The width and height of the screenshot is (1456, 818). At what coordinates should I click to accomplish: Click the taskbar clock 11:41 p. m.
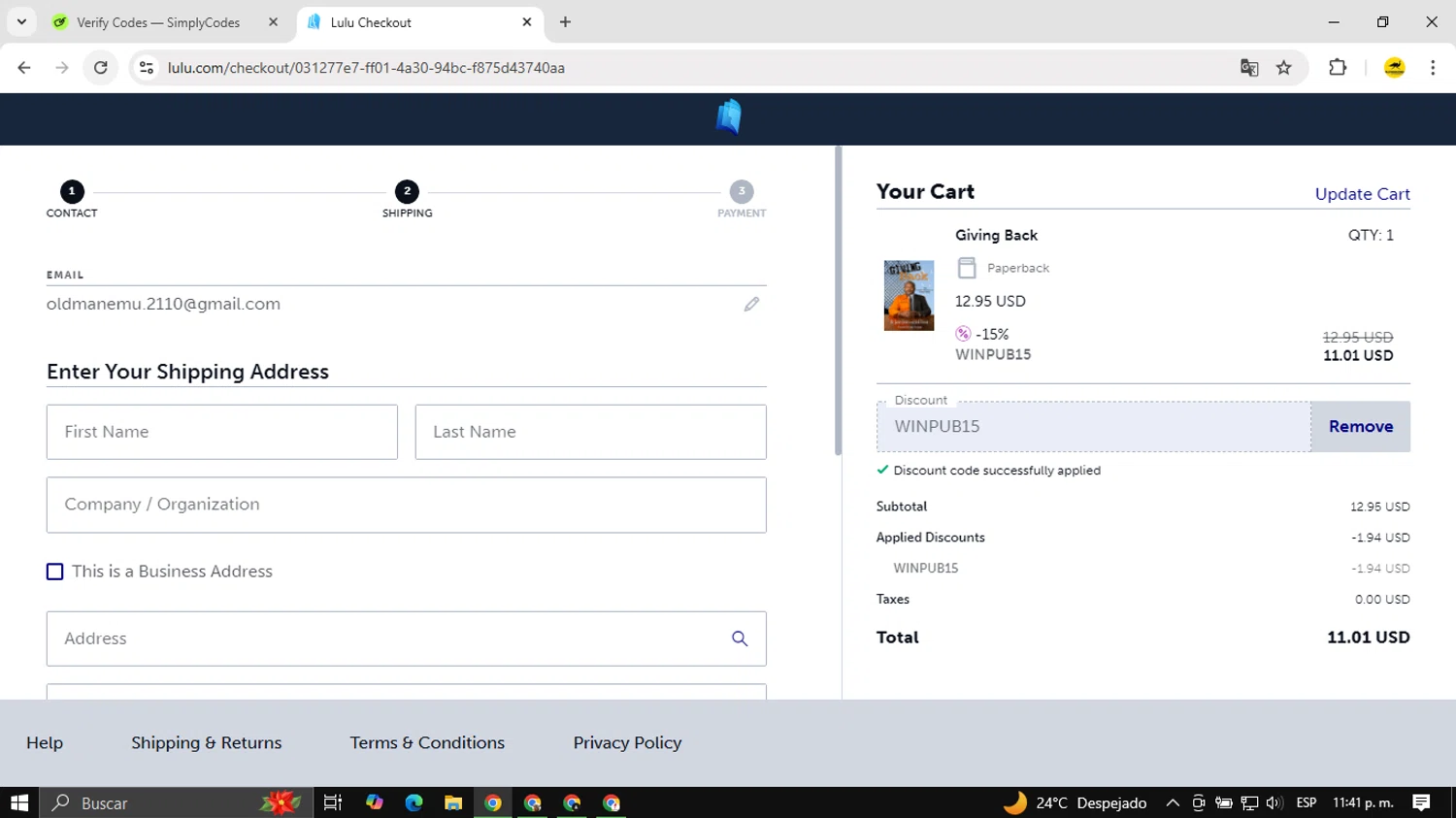(1363, 803)
